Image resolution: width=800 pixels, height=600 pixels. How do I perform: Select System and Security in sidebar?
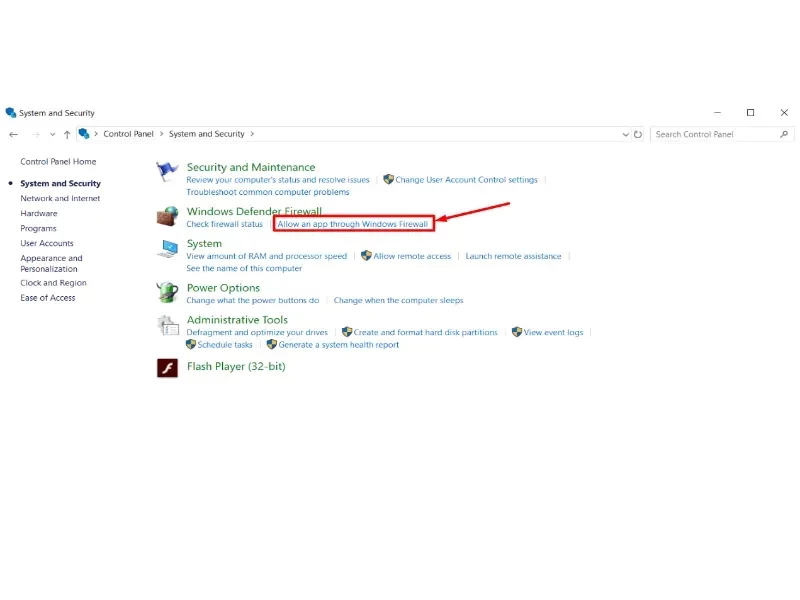[x=60, y=183]
